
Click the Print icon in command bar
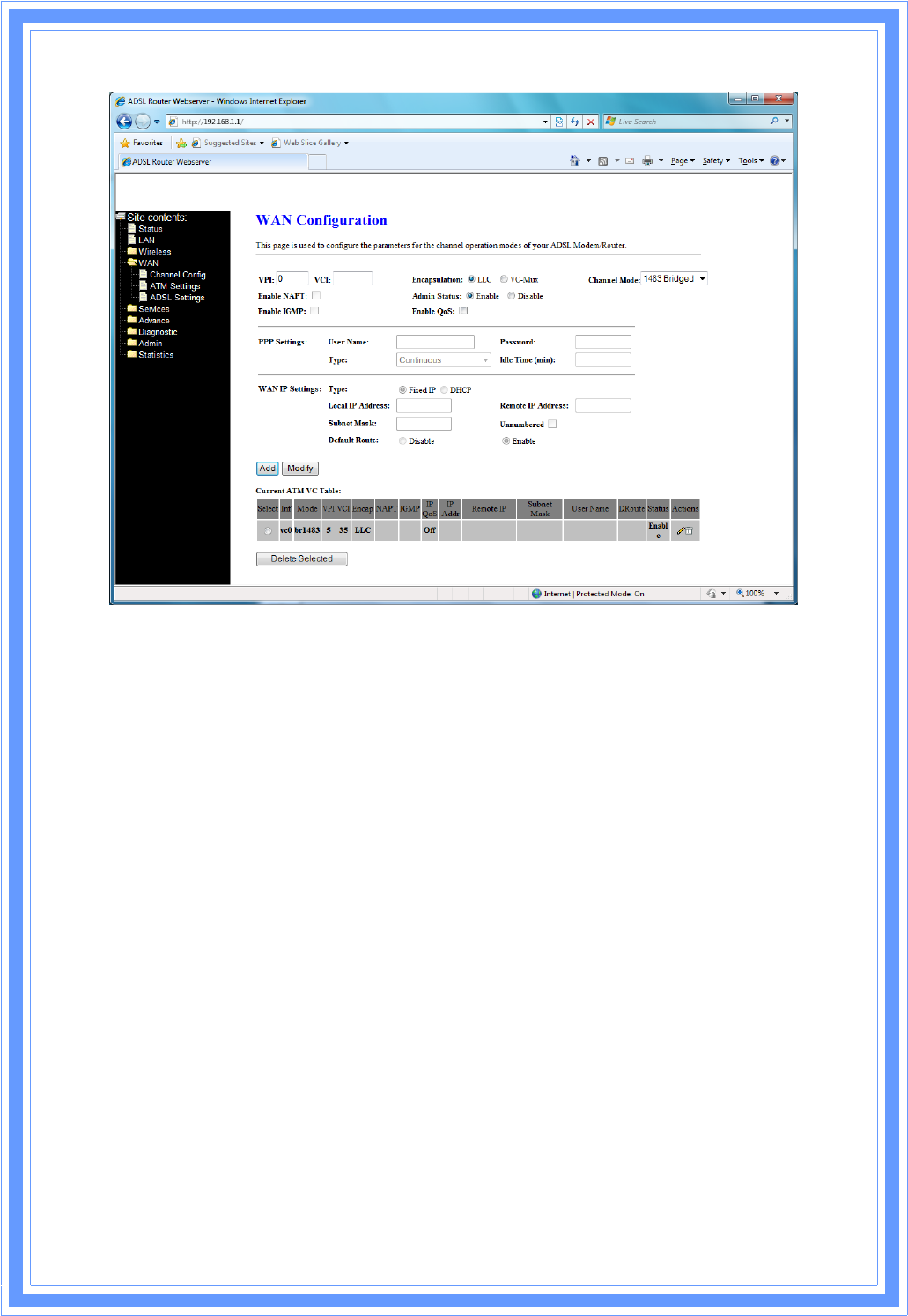(648, 161)
